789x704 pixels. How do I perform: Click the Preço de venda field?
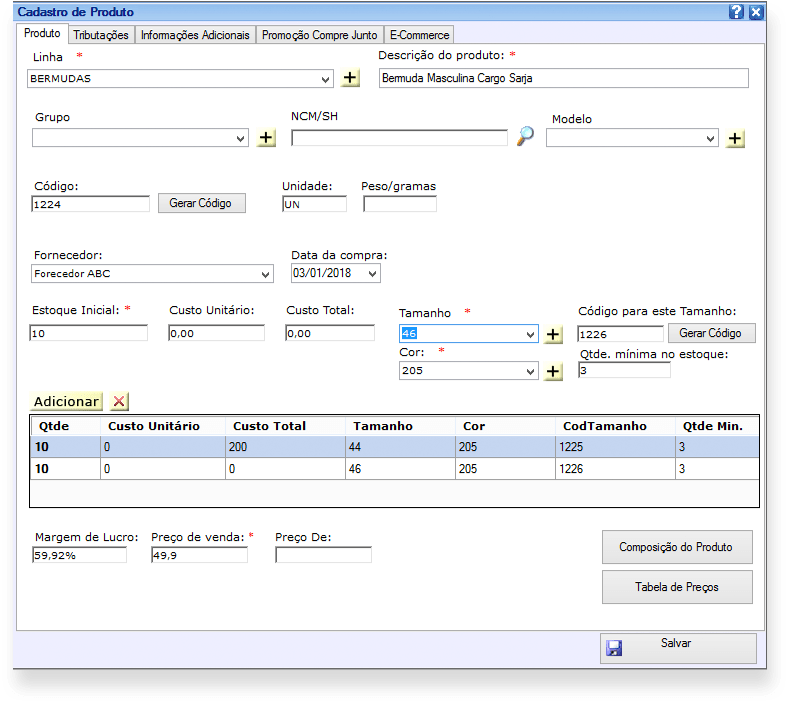(x=200, y=555)
